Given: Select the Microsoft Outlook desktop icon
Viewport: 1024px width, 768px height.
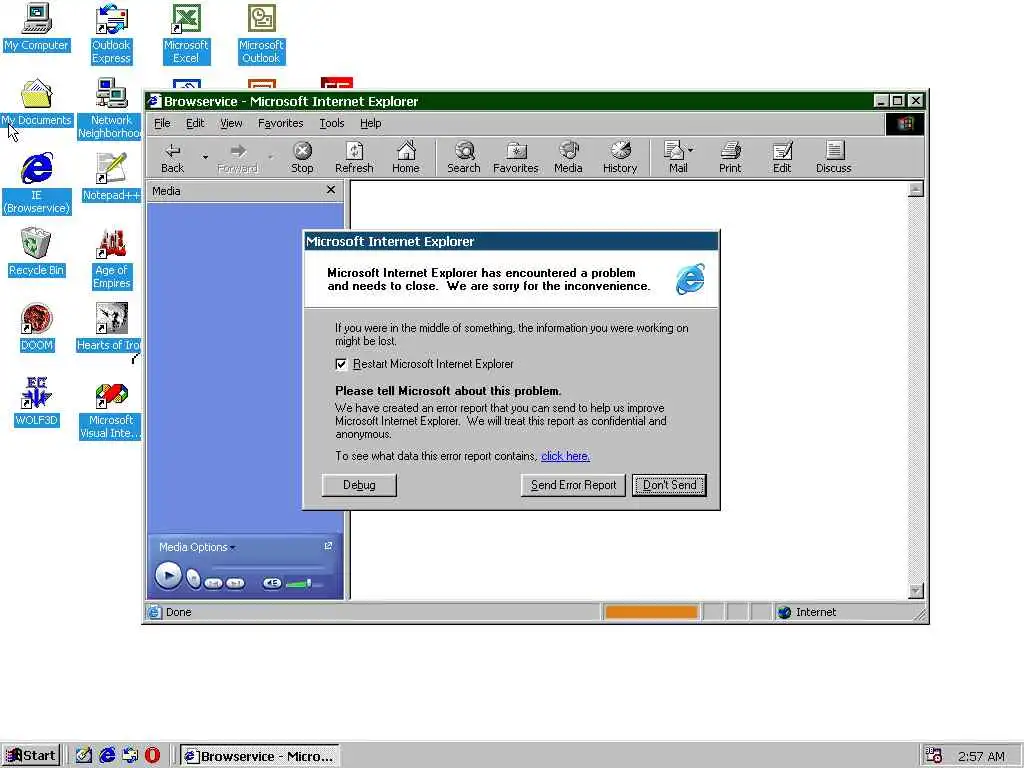Looking at the screenshot, I should tap(261, 34).
